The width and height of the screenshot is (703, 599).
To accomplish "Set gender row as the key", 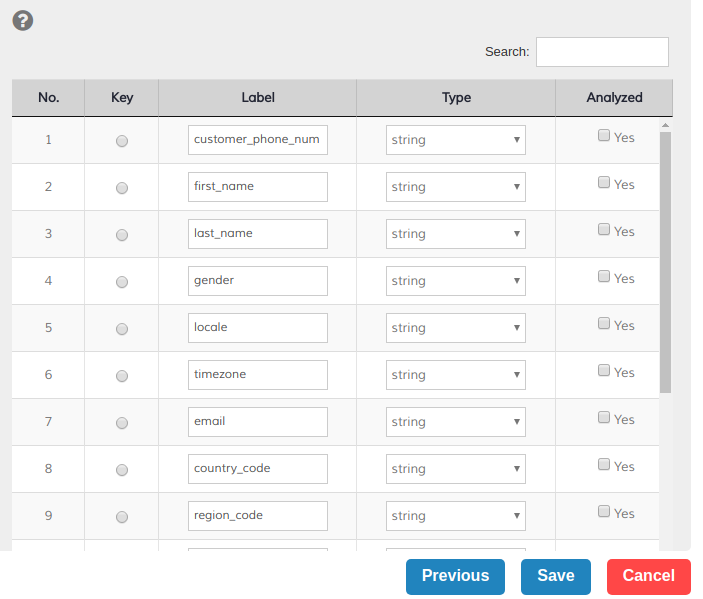I will (x=122, y=282).
